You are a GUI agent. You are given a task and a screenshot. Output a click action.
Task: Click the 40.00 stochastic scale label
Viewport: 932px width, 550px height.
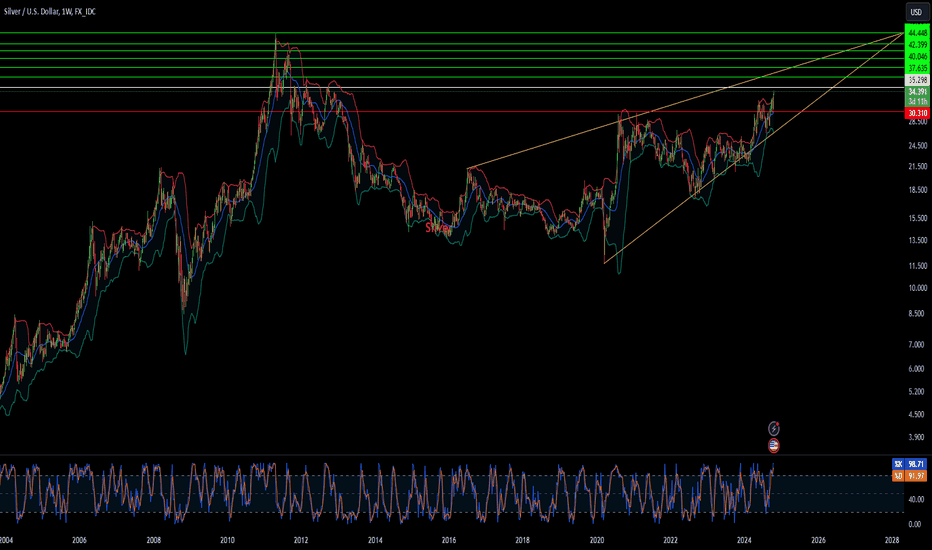[x=918, y=499]
